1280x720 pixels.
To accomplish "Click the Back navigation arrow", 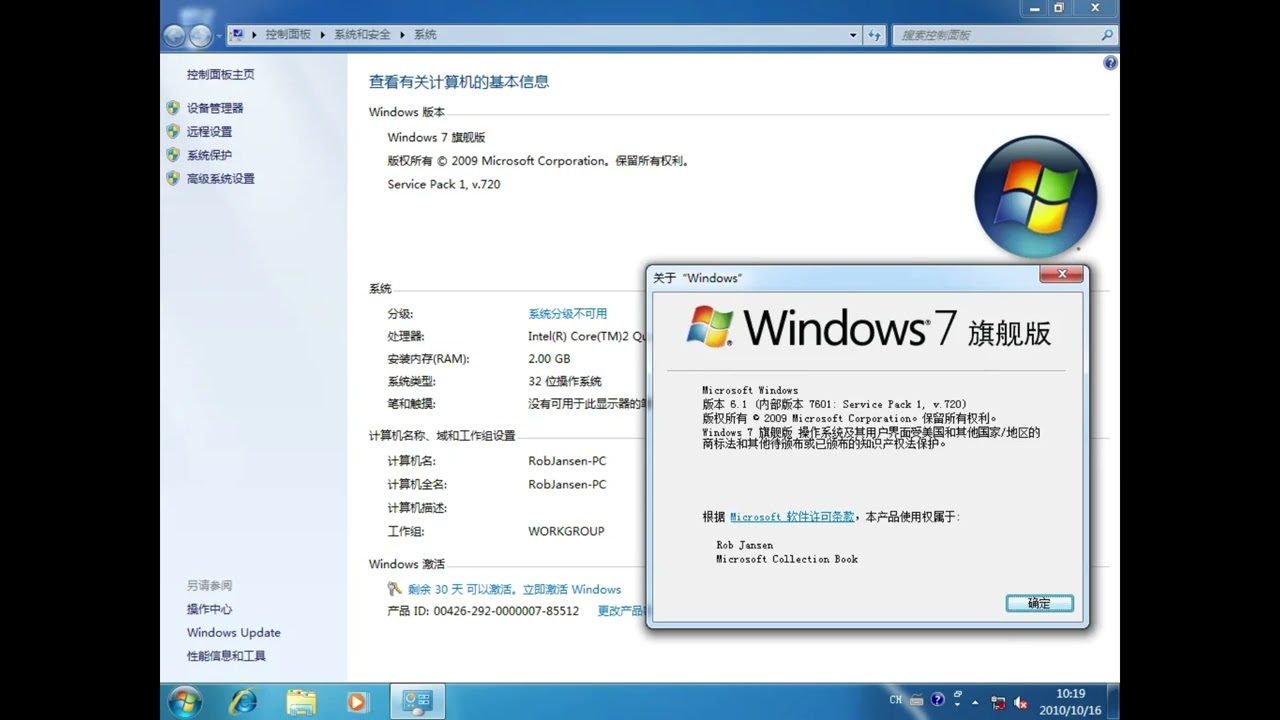I will (x=174, y=35).
